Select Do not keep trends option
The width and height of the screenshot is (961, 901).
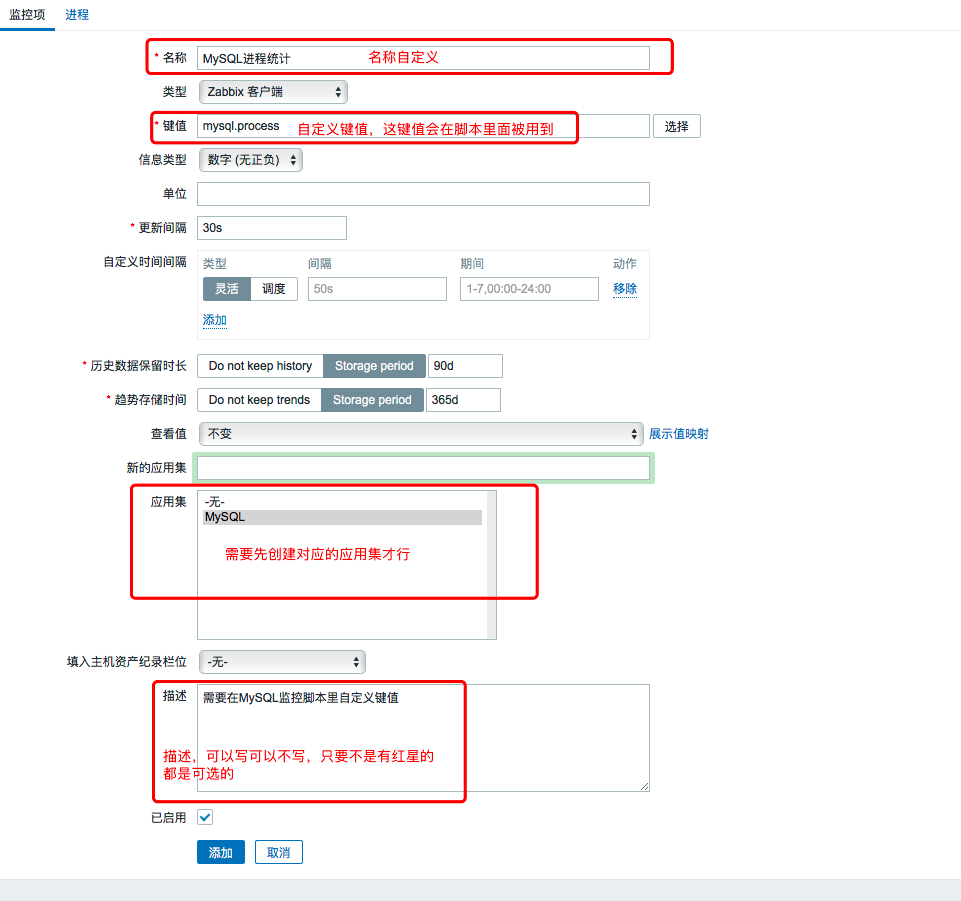tap(259, 400)
